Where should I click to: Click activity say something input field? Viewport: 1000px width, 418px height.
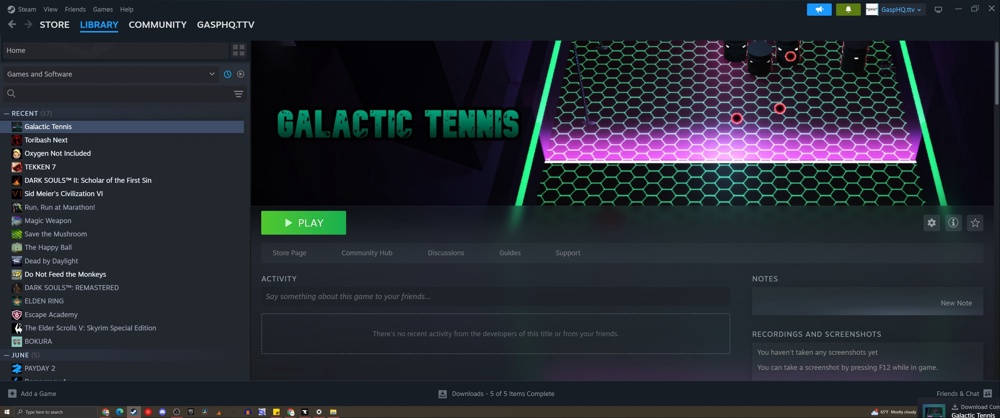coord(496,296)
